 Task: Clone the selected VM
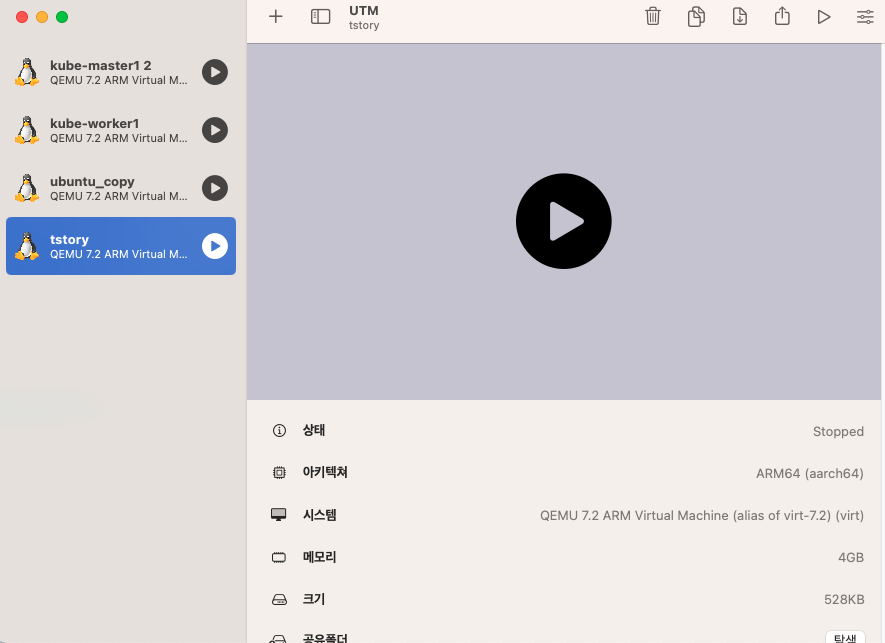point(696,16)
